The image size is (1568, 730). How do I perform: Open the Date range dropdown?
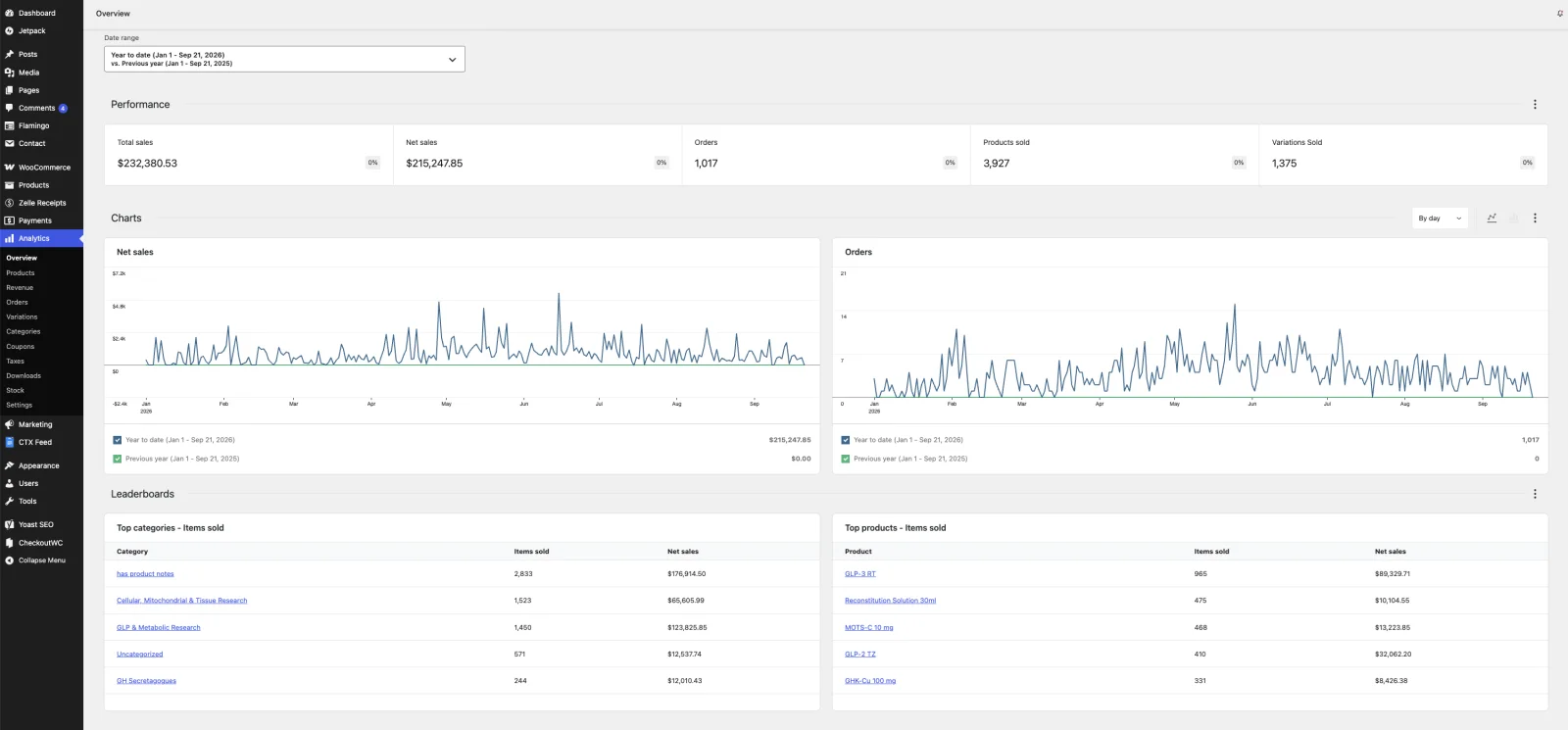(x=284, y=59)
